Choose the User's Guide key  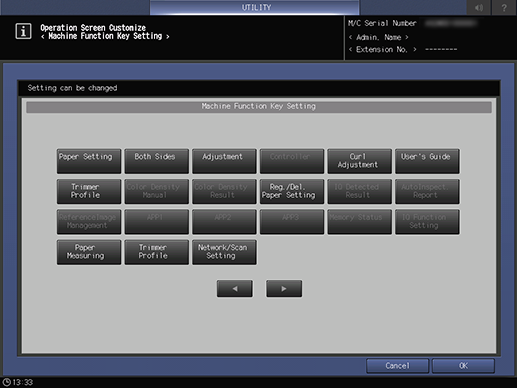[427, 161]
